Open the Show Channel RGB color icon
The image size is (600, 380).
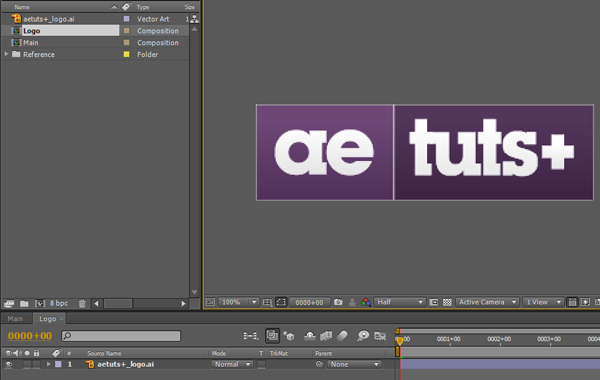[366, 302]
